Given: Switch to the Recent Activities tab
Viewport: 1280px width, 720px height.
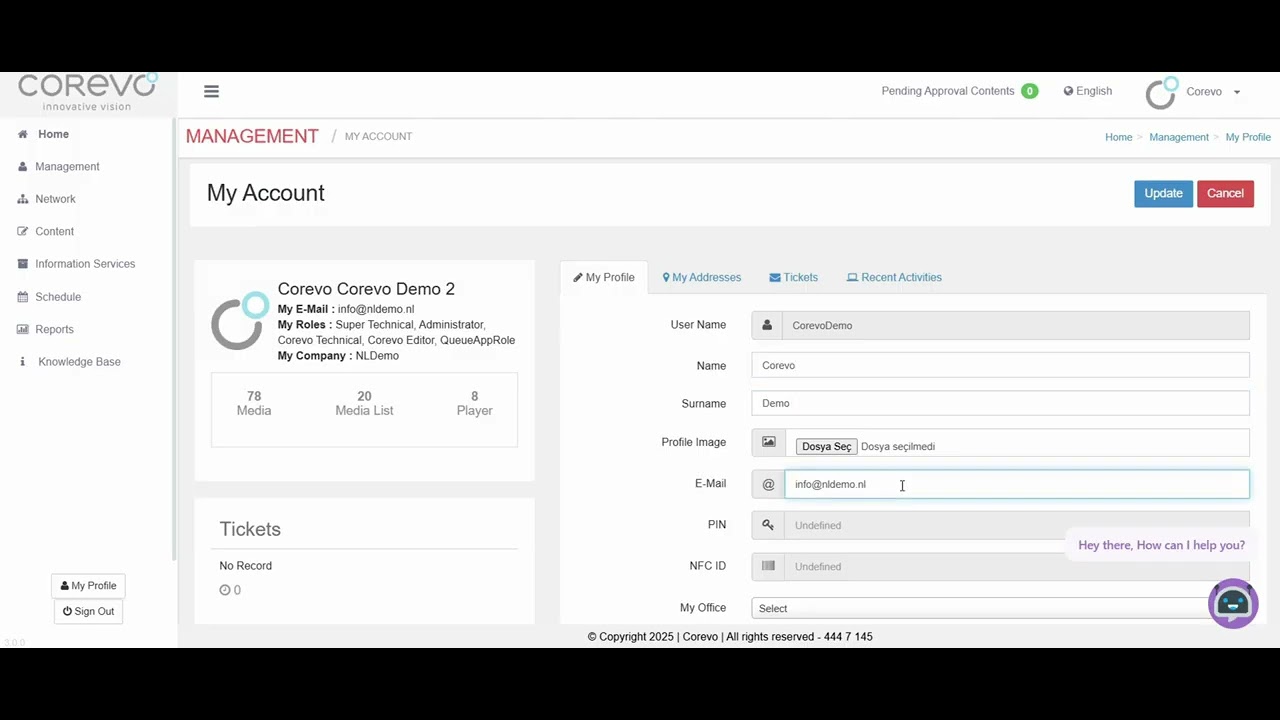Looking at the screenshot, I should point(894,277).
